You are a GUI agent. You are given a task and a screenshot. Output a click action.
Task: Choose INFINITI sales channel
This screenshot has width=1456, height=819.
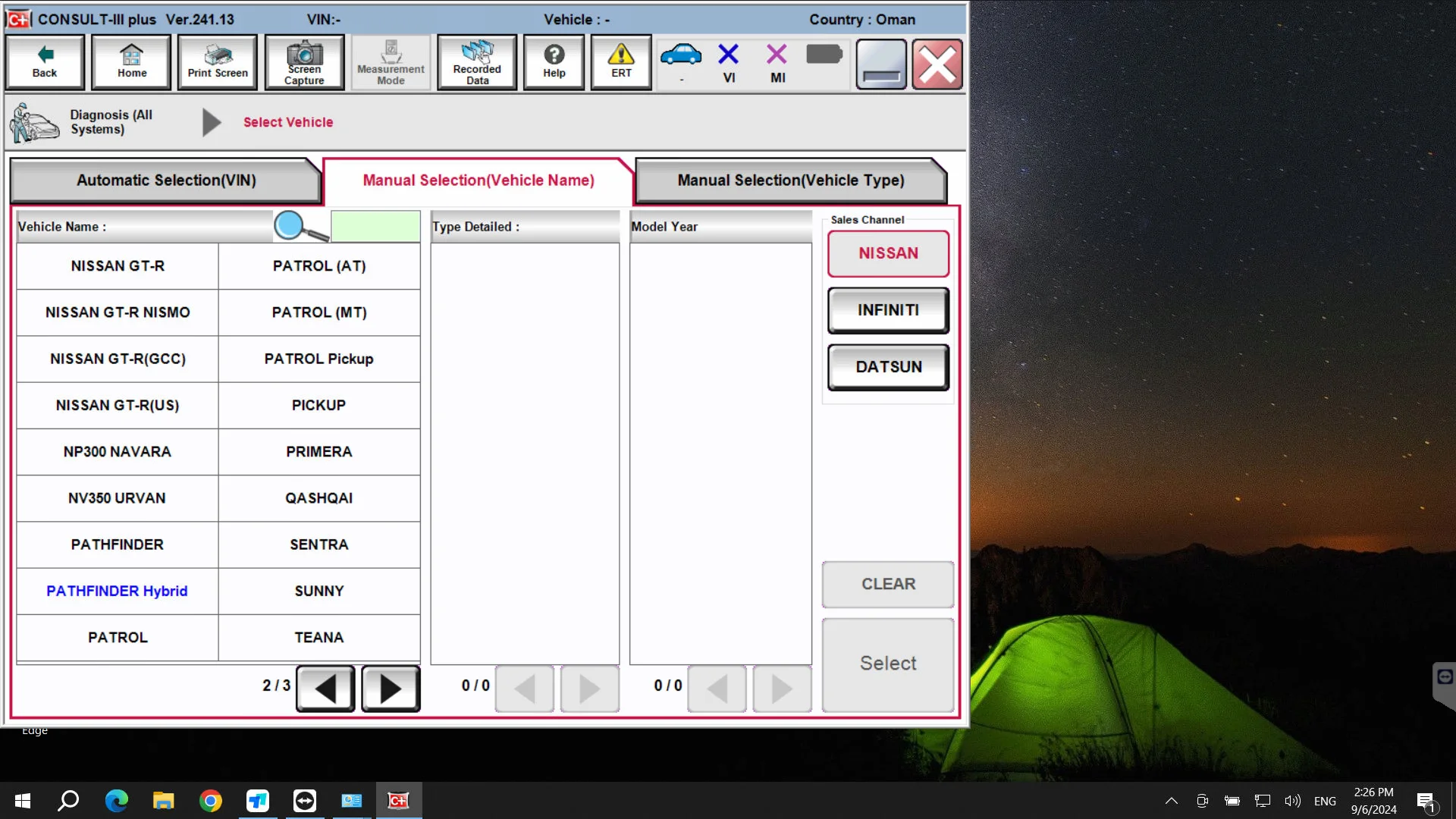point(888,310)
